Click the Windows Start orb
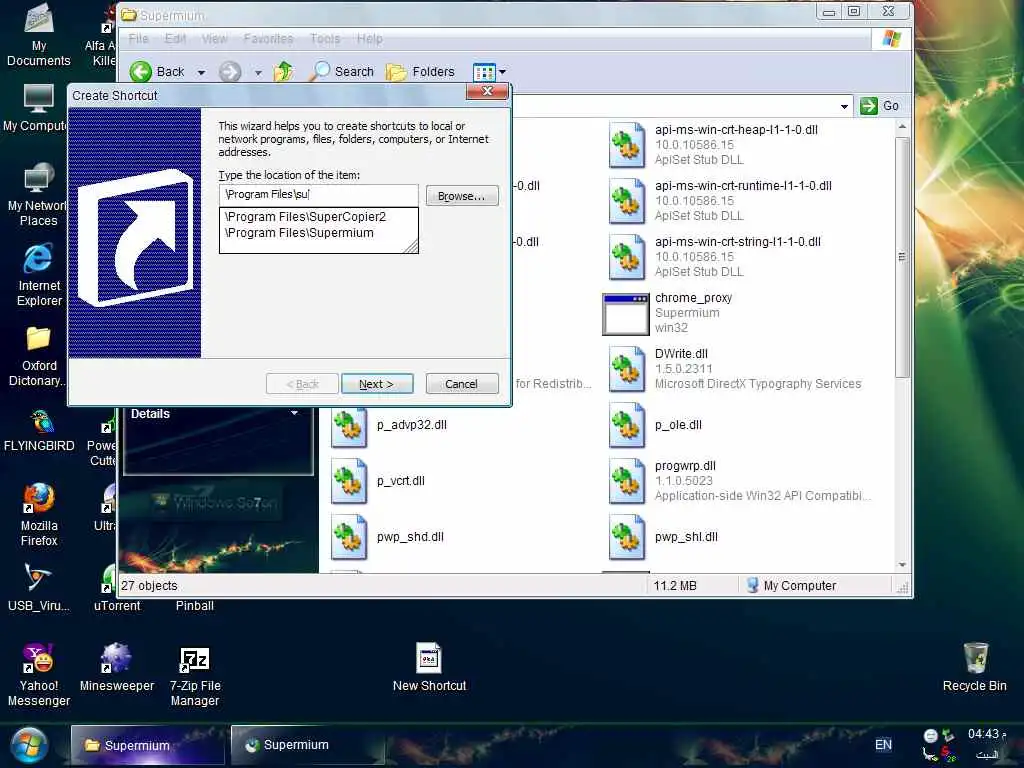Image resolution: width=1024 pixels, height=768 pixels. (x=28, y=745)
